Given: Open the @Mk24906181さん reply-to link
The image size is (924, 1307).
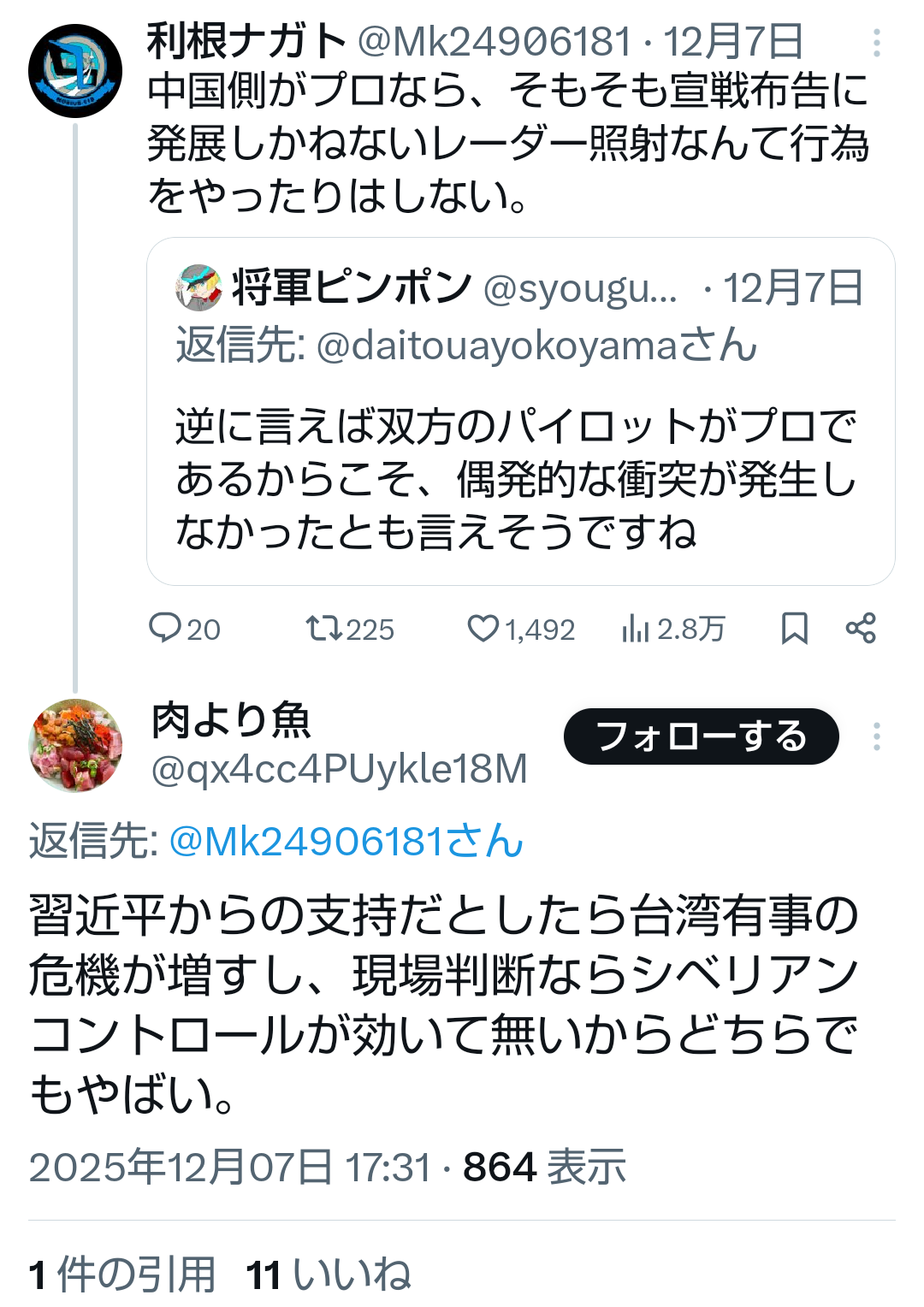Looking at the screenshot, I should [346, 841].
